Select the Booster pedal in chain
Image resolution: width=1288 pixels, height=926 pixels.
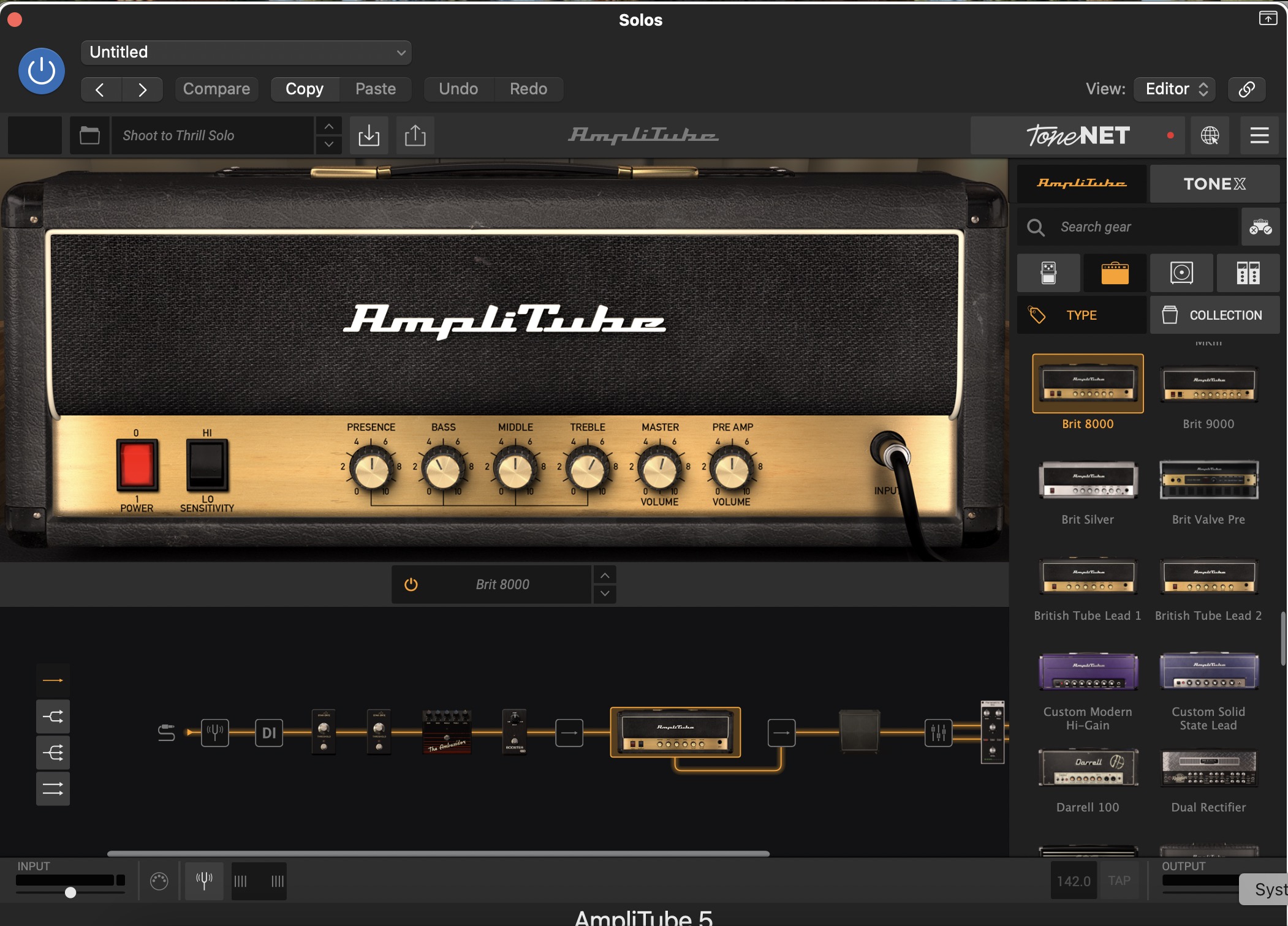(x=515, y=732)
